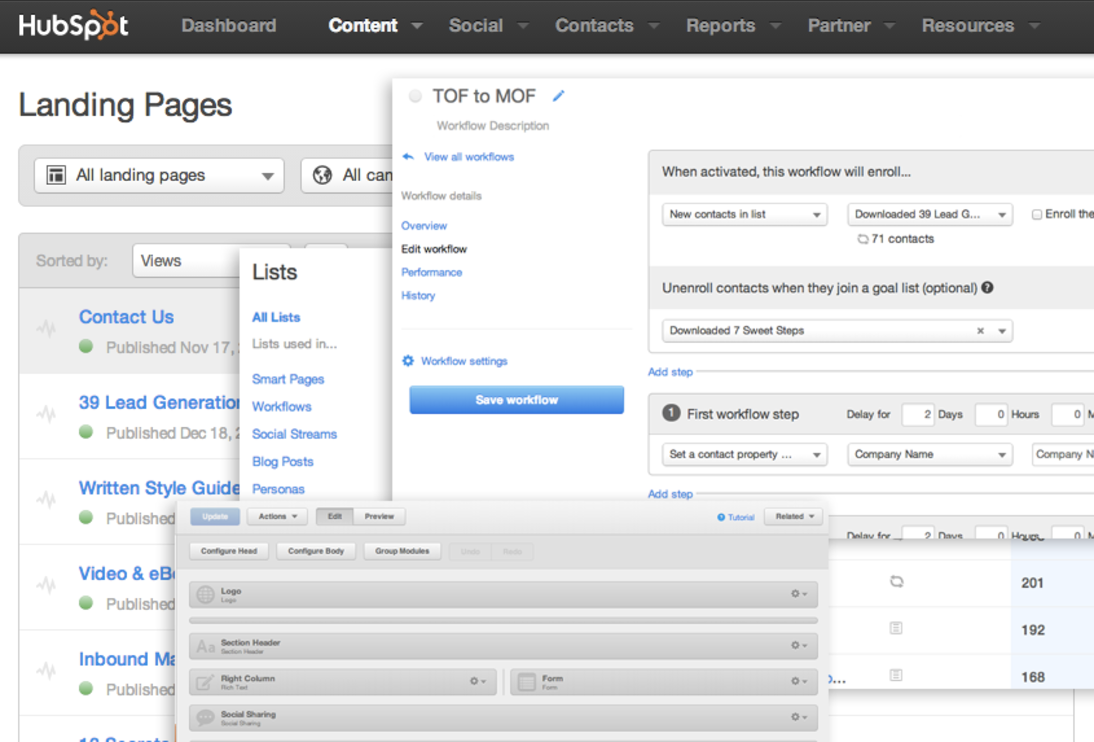Viewport: 1094px width, 742px height.
Task: Open the Resources menu
Action: [980, 26]
